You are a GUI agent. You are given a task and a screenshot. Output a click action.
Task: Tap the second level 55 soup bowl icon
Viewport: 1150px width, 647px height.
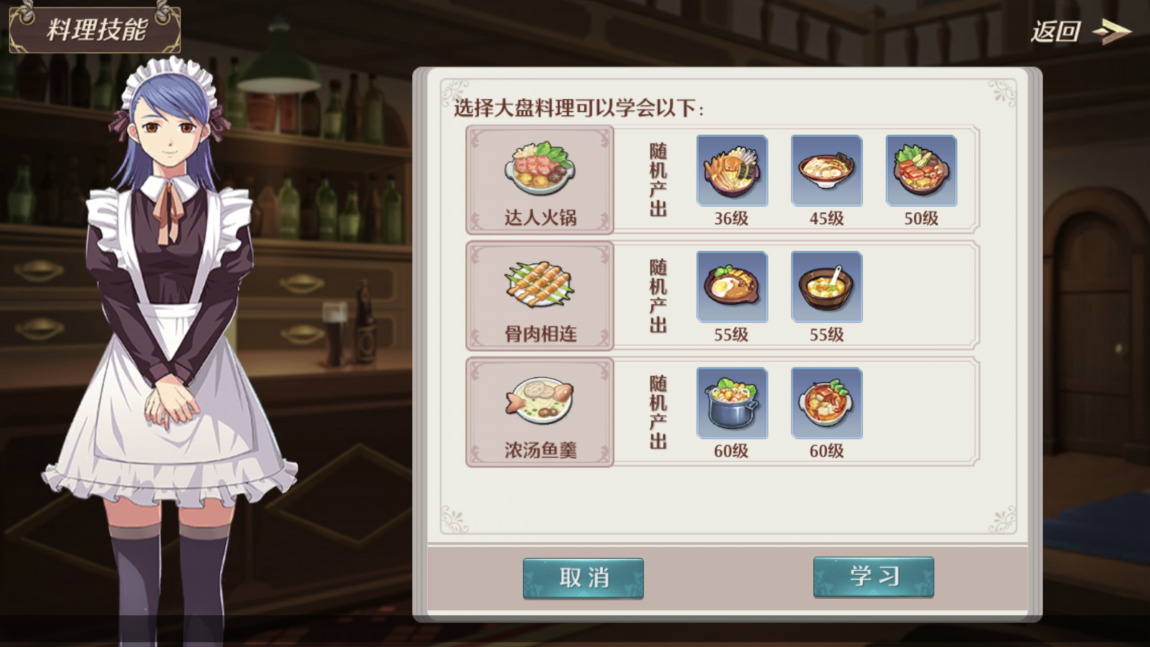point(827,287)
